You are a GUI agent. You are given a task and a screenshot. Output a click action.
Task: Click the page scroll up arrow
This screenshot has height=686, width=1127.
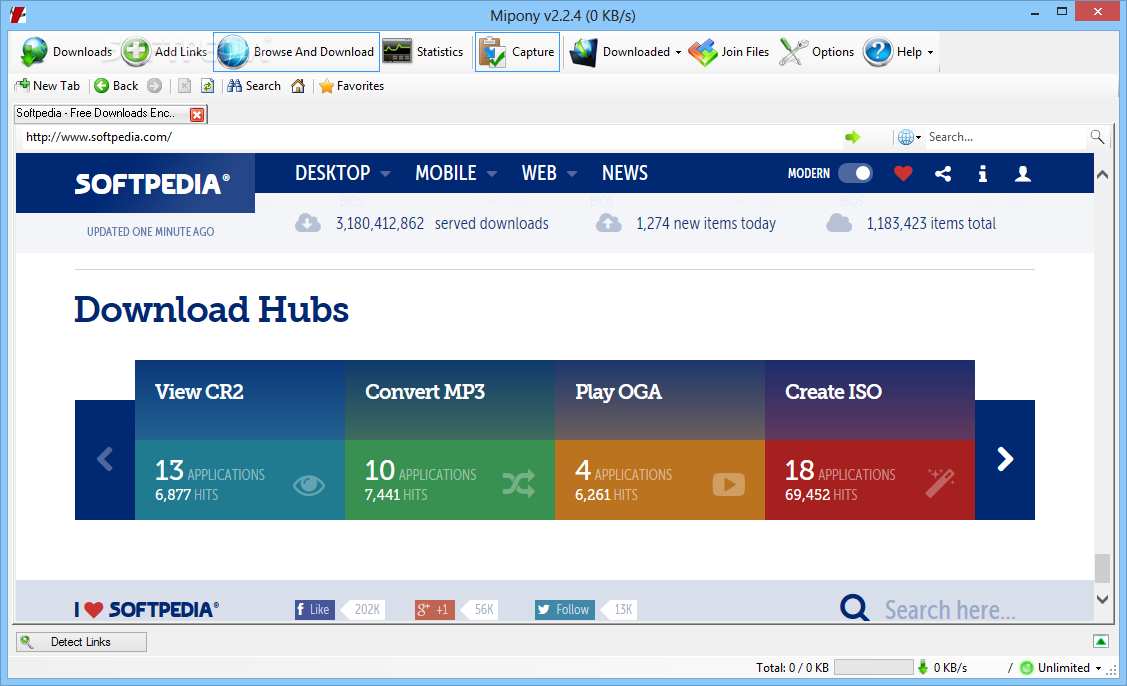(1102, 174)
